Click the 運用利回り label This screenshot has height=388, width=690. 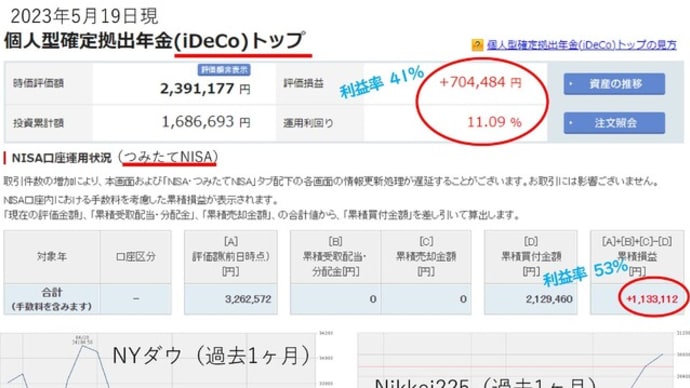[308, 123]
